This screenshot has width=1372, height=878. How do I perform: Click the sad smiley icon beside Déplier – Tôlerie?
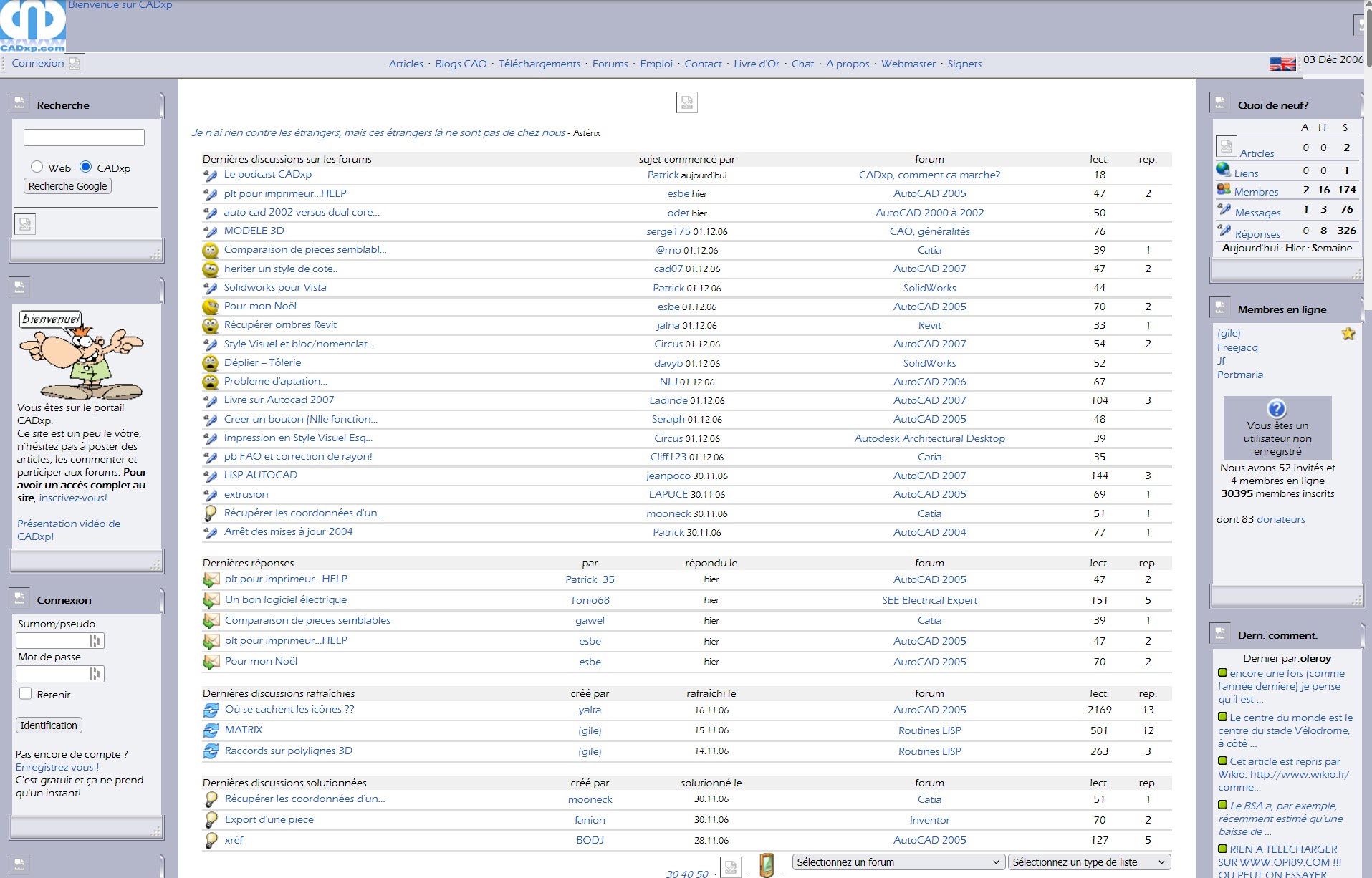coord(210,363)
